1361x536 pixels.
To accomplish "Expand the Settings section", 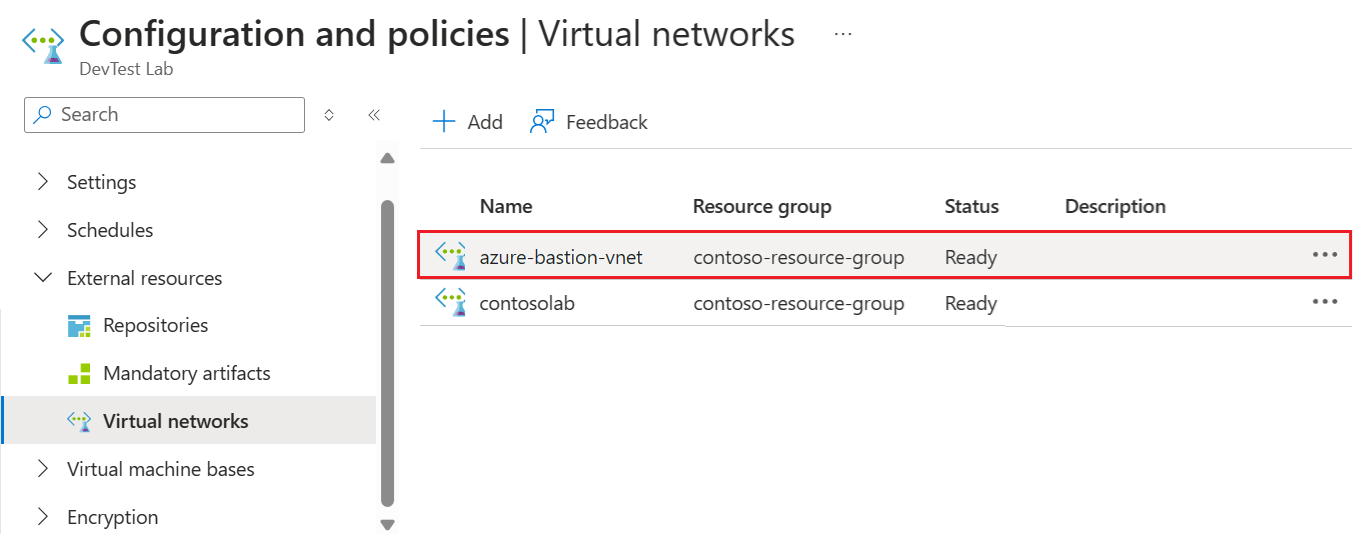I will [x=42, y=182].
